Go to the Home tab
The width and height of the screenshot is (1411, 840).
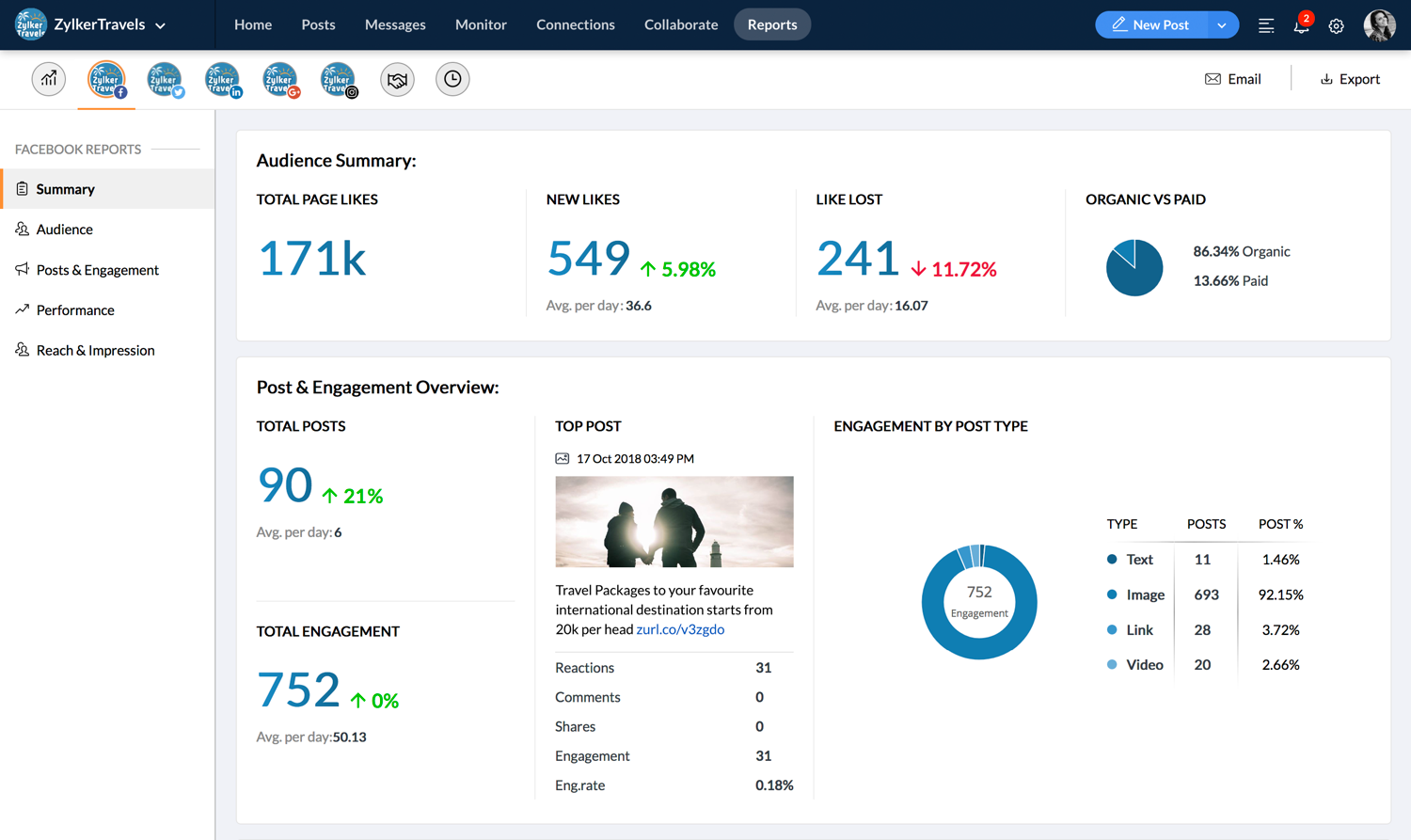click(253, 24)
